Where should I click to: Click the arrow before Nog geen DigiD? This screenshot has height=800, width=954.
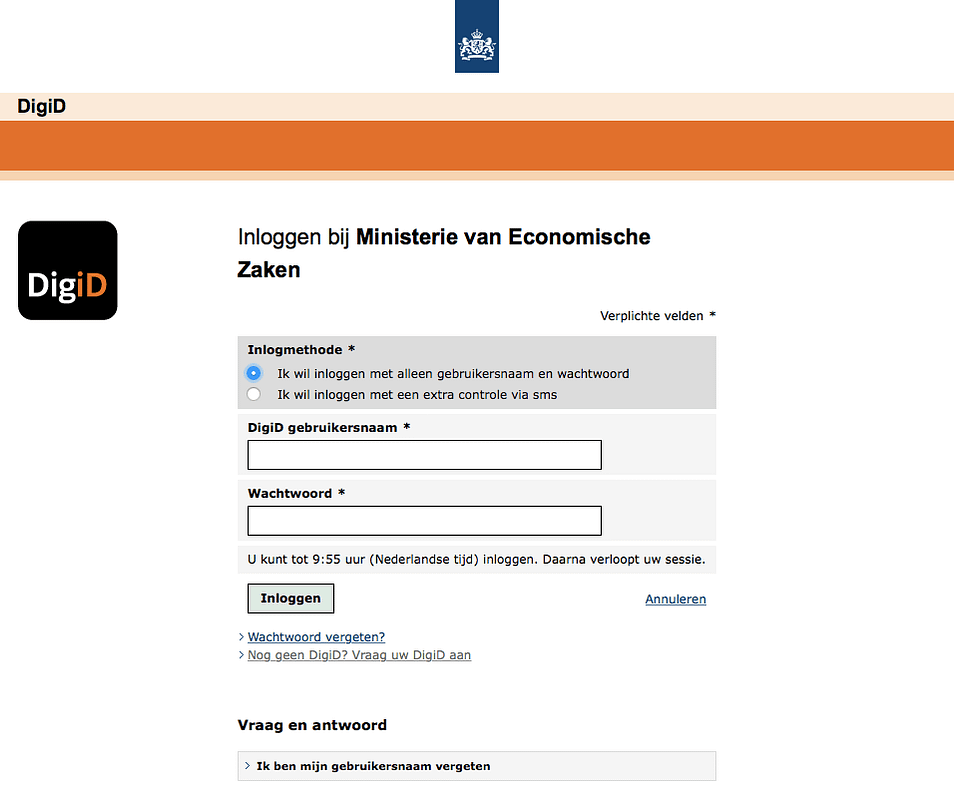click(241, 656)
